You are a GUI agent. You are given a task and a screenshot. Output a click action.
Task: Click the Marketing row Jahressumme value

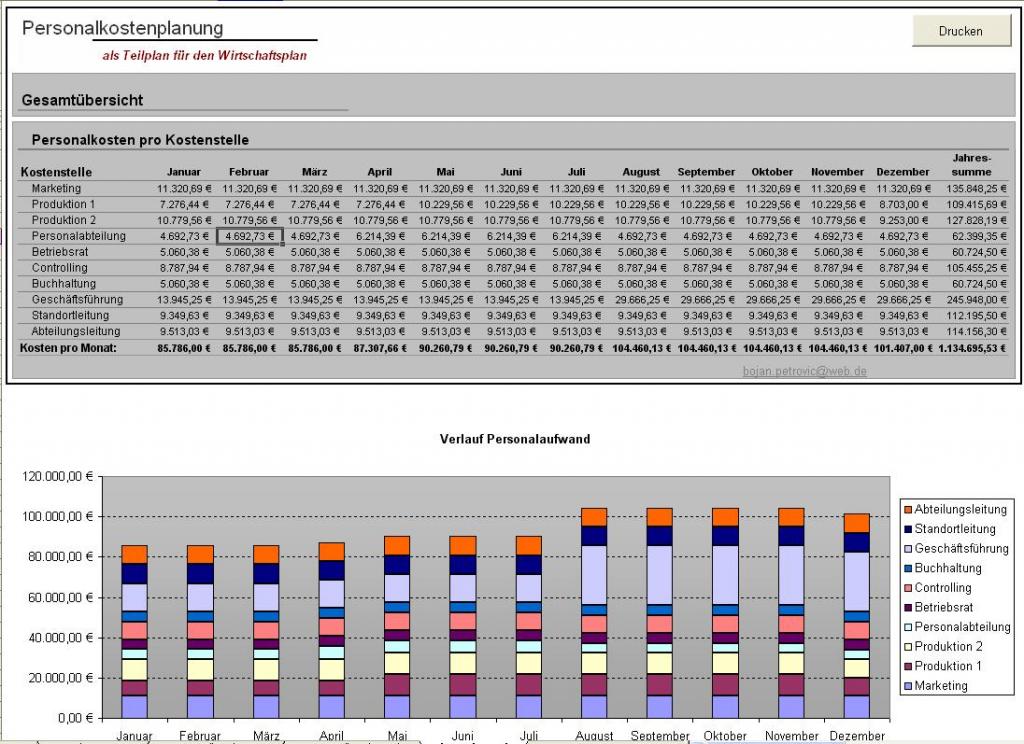(x=971, y=188)
